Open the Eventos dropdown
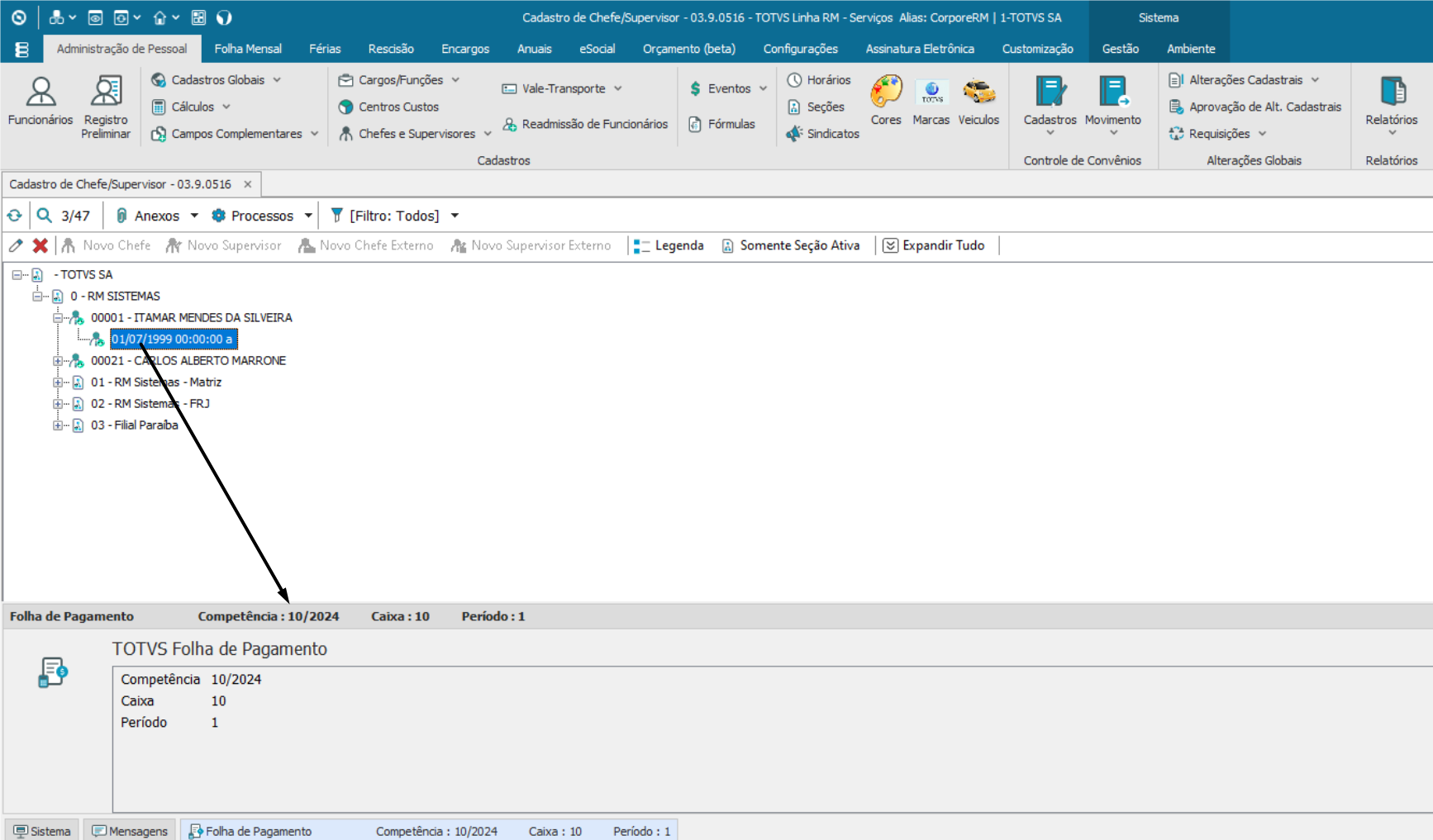Screen dimensions: 1433x840 point(728,88)
